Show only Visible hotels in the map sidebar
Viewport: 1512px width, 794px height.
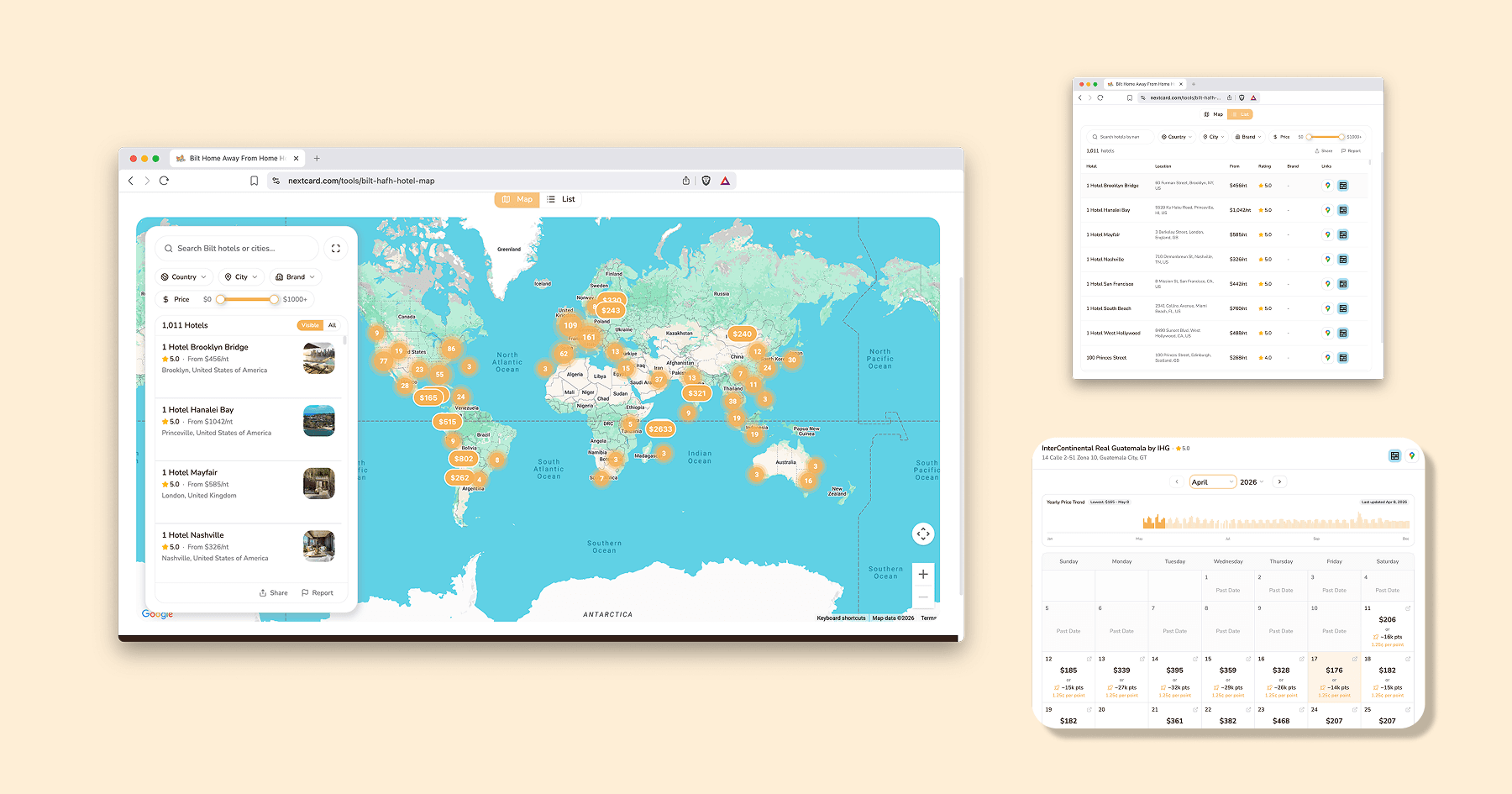coord(310,325)
